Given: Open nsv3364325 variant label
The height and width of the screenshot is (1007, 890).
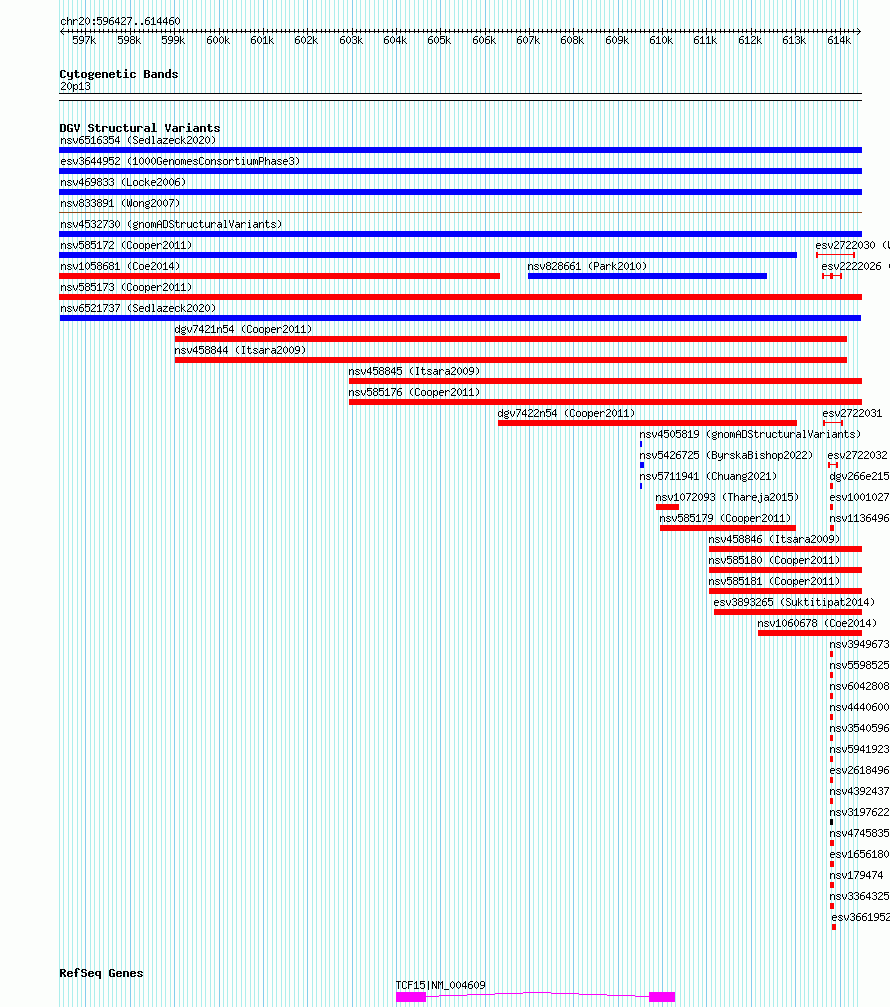Looking at the screenshot, I should click(859, 896).
